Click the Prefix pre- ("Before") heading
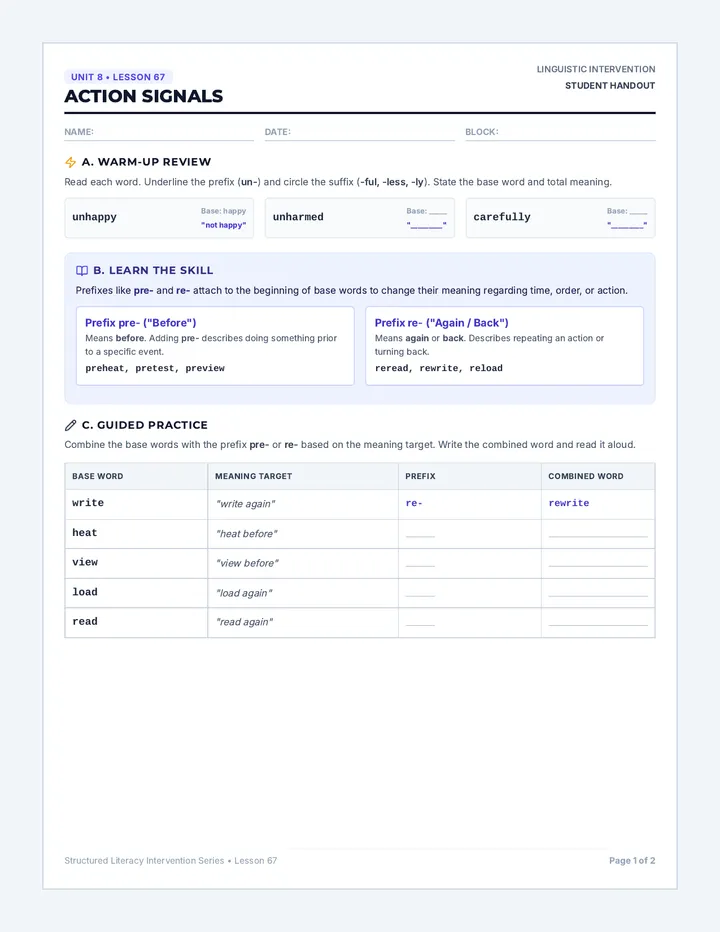Screen dimensions: 720x932 (140, 323)
